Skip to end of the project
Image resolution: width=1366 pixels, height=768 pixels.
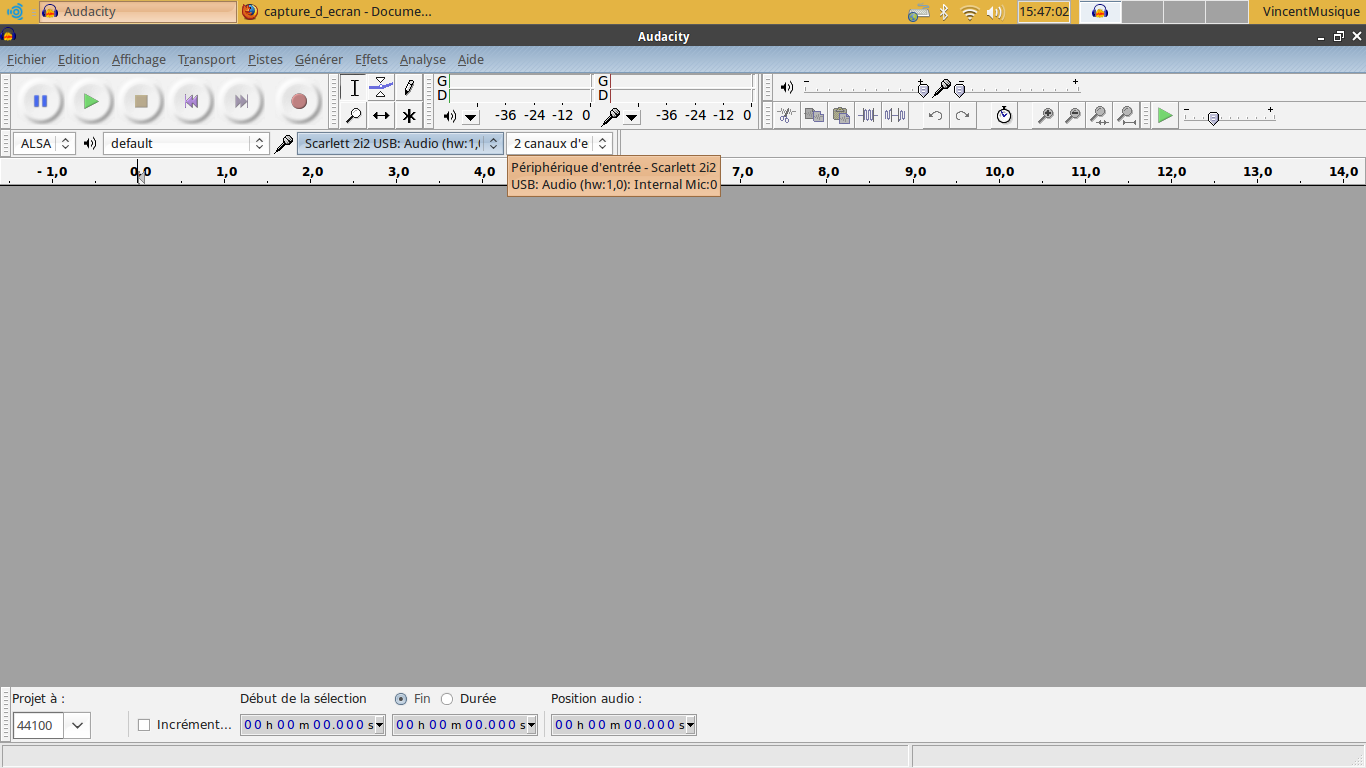[x=241, y=101]
